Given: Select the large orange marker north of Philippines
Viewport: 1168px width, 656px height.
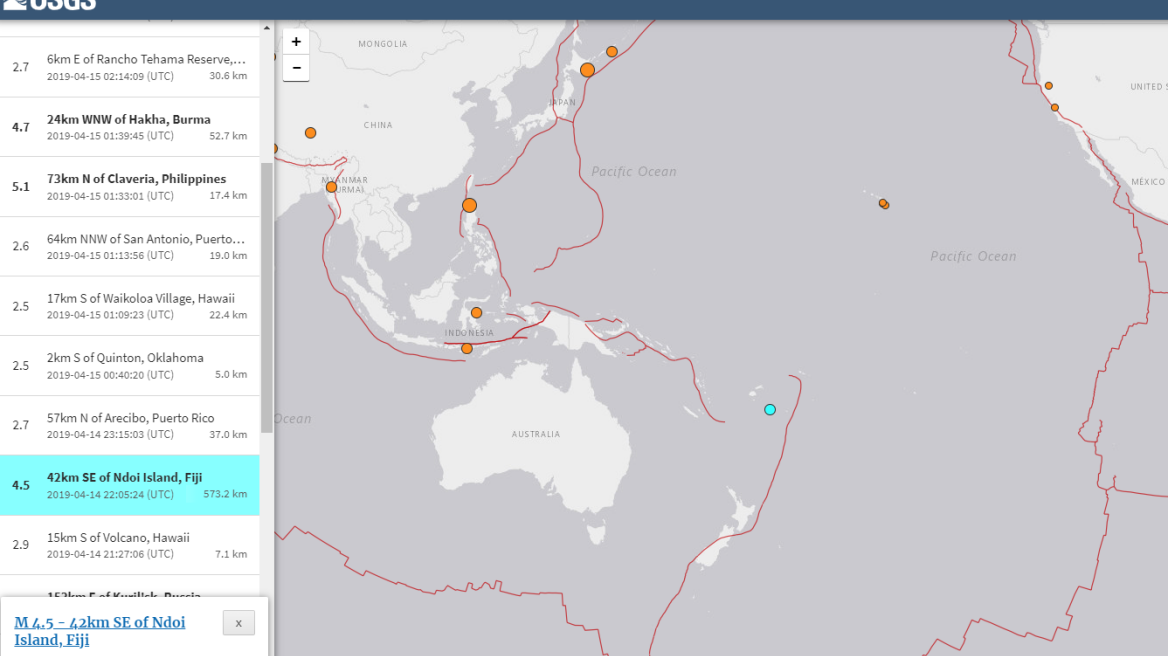Looking at the screenshot, I should [470, 205].
